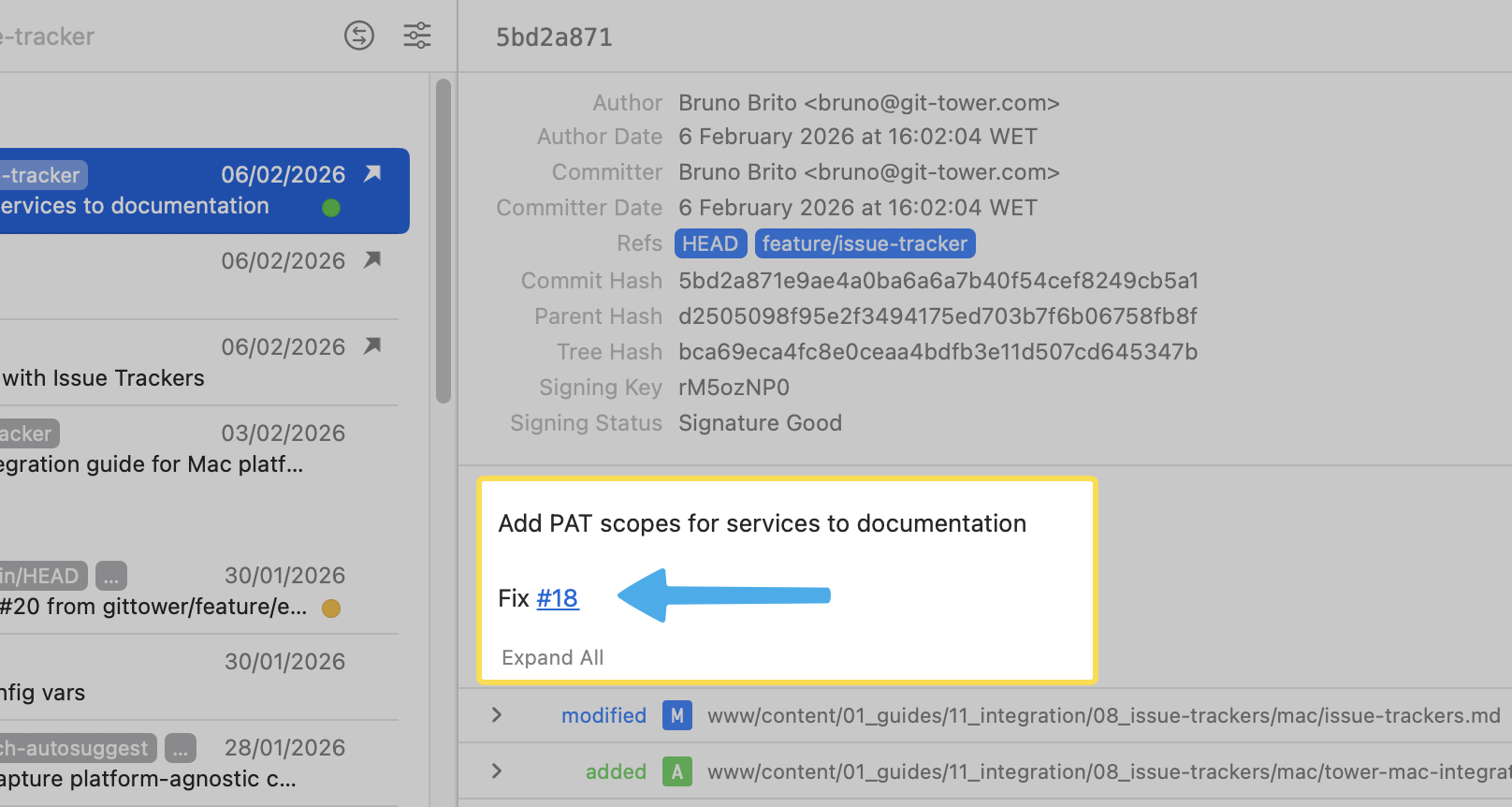Click the circular sync icon in header

click(x=359, y=36)
